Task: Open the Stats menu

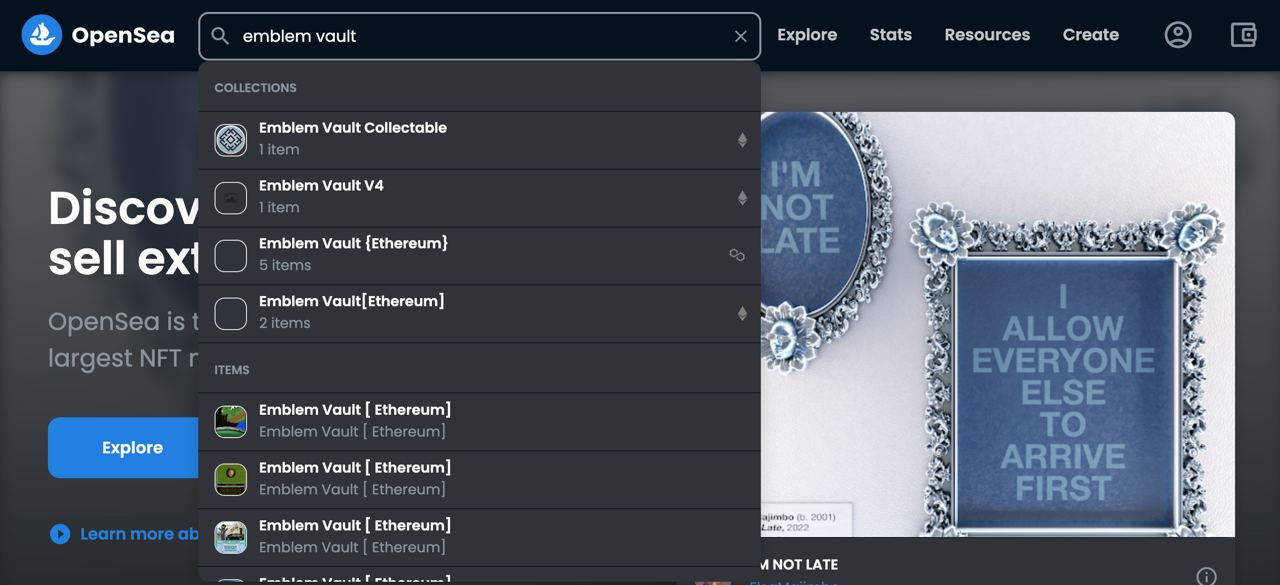Action: [x=891, y=35]
